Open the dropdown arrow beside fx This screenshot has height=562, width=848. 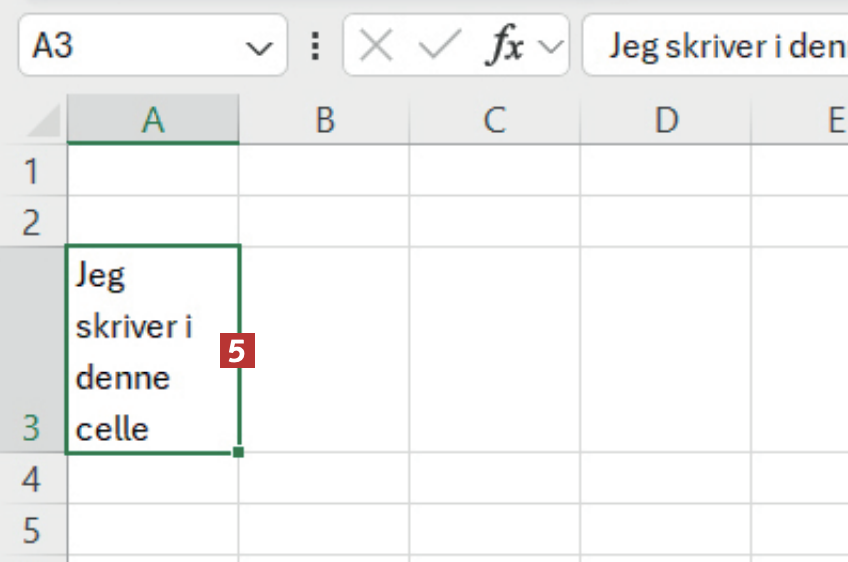pyautogui.click(x=549, y=46)
